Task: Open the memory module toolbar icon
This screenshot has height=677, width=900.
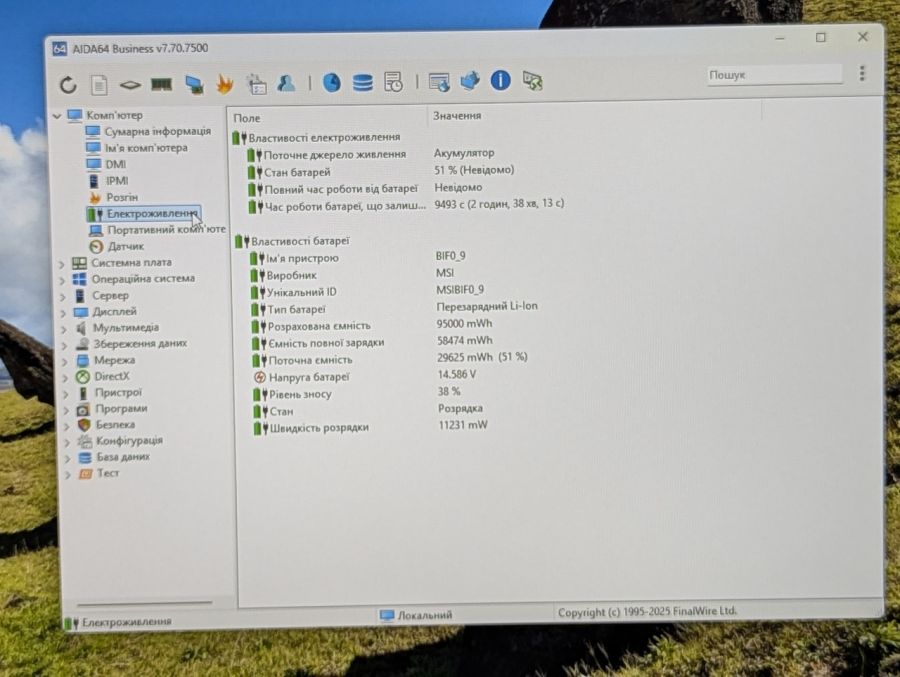Action: coord(161,84)
